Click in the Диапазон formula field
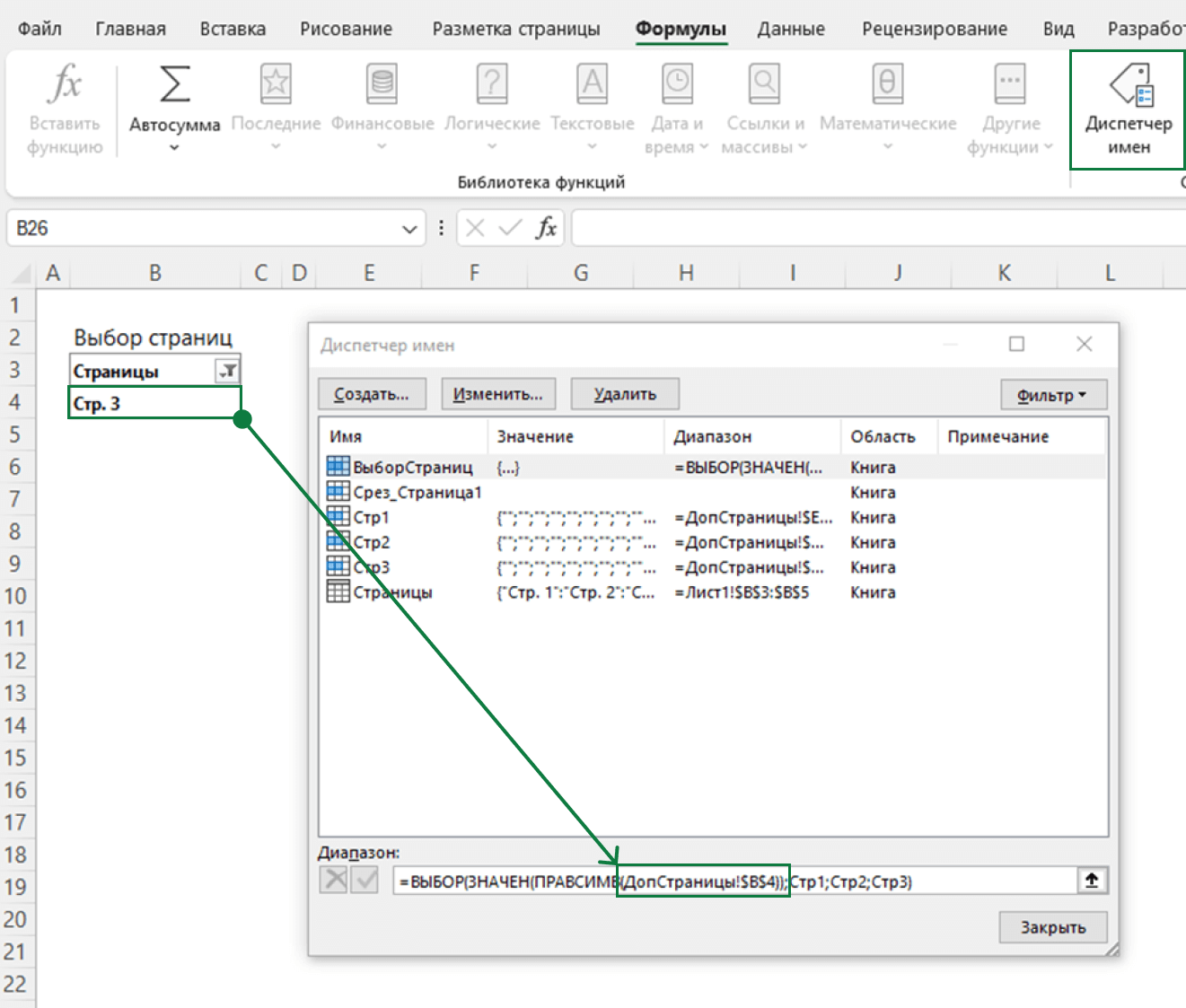Screen dimensions: 1186x1008 734,881
